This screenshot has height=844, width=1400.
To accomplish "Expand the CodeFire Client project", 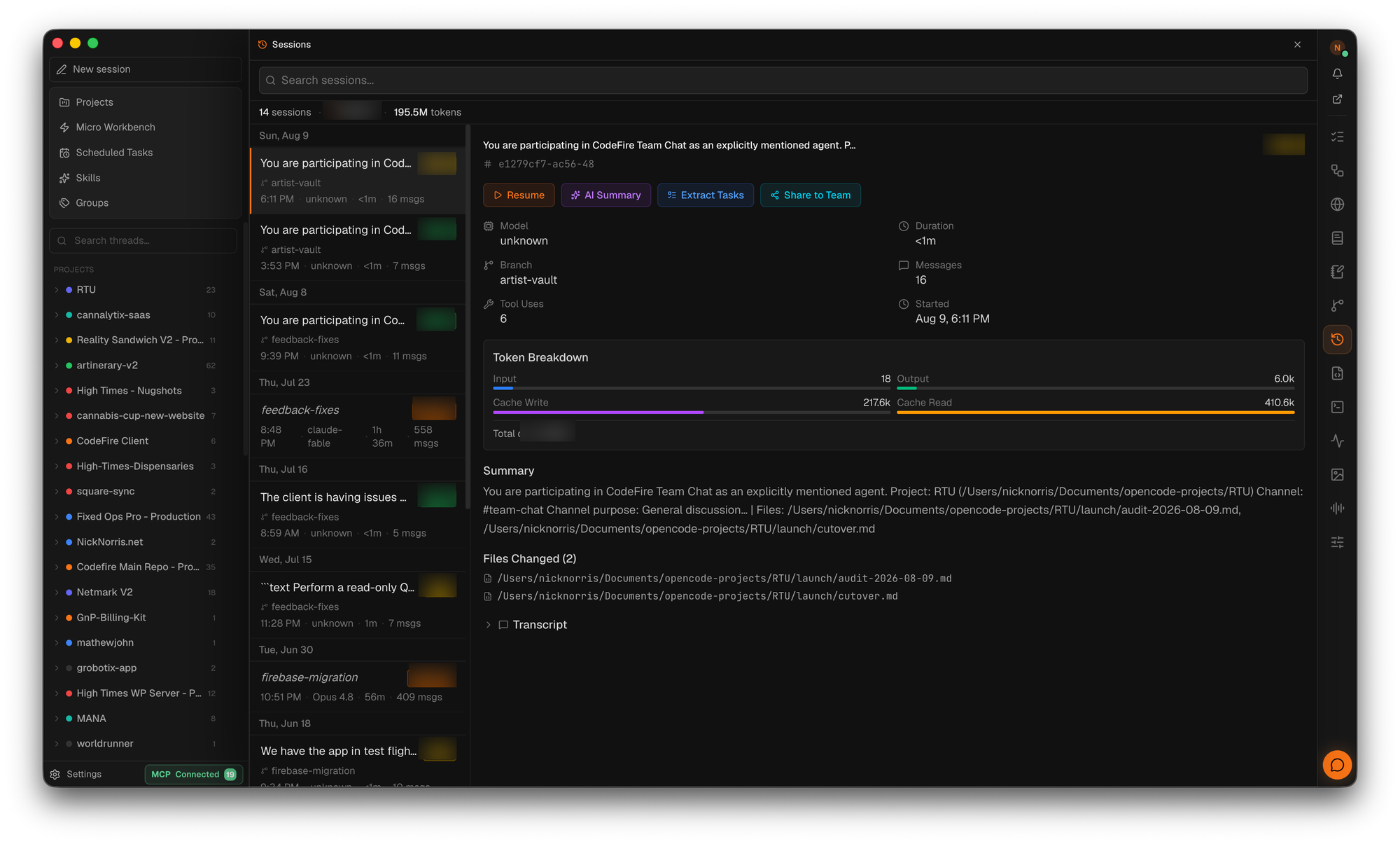I will click(57, 441).
